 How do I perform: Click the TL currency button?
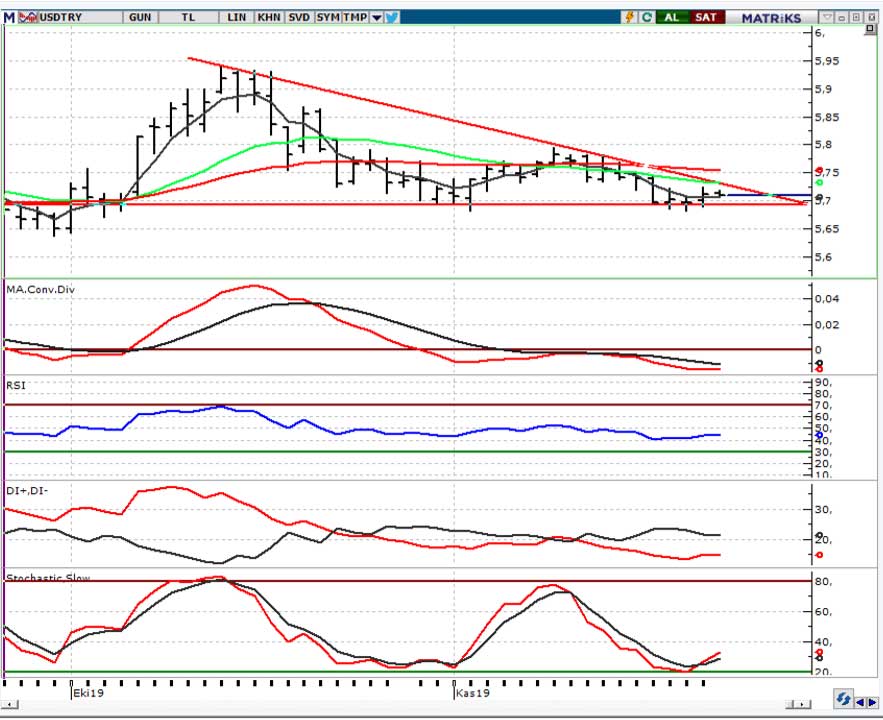pos(188,17)
